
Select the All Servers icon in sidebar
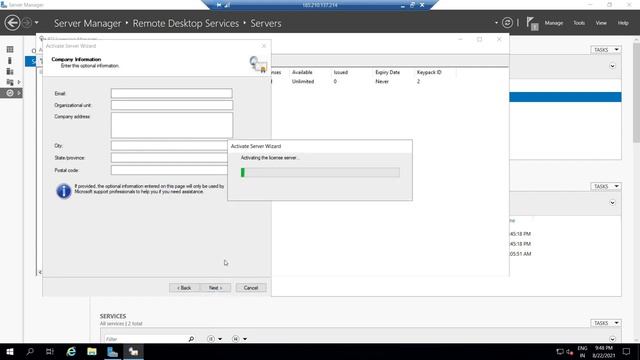tap(10, 71)
